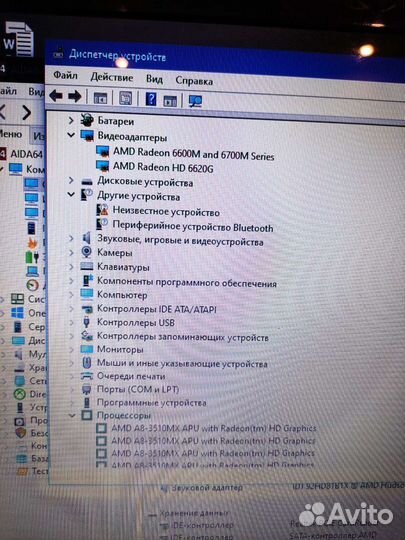Select AMD Radeon 6600M and 6700M Series

point(194,154)
